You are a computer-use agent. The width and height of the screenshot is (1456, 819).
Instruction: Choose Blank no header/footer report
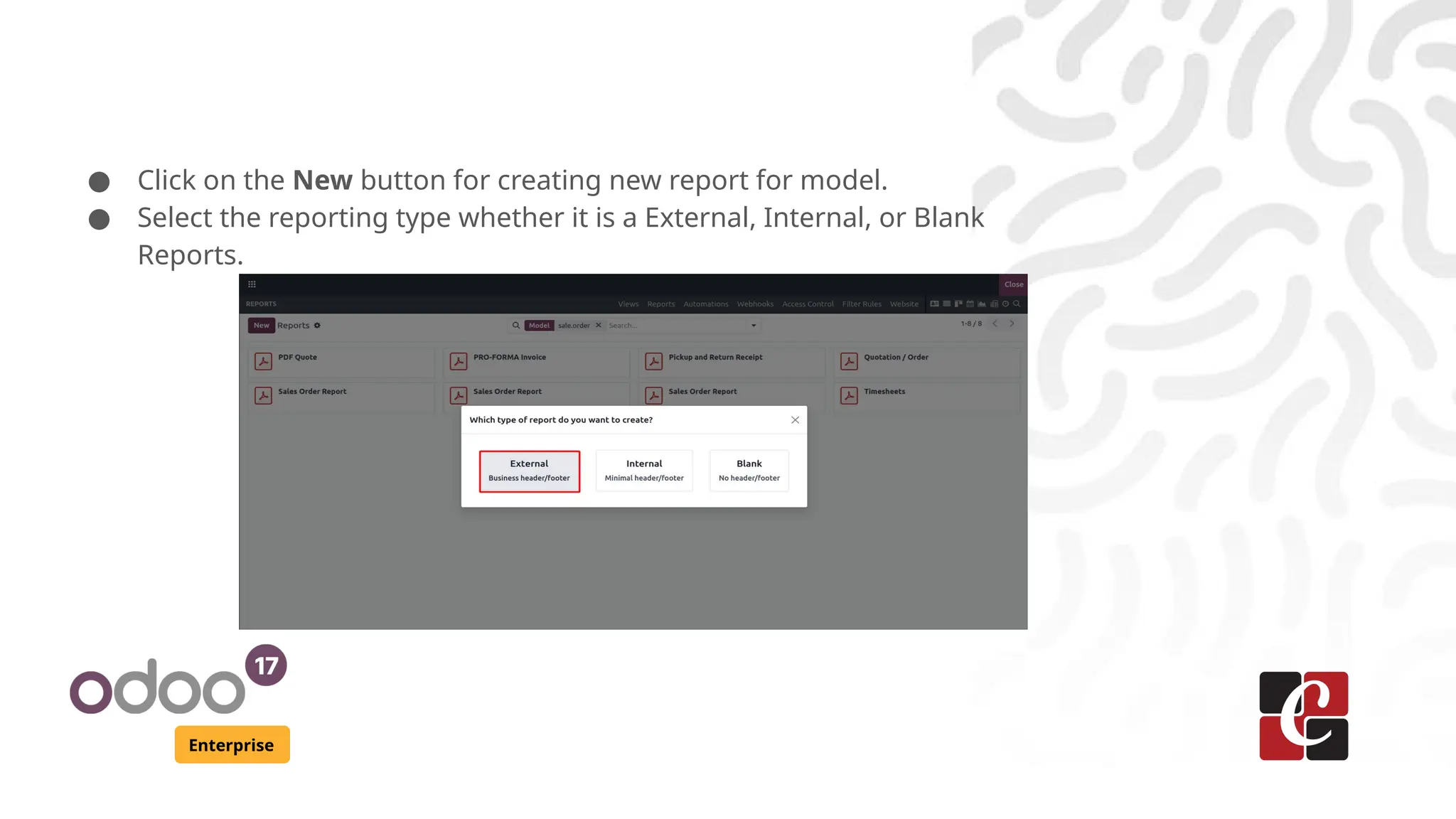pos(749,471)
